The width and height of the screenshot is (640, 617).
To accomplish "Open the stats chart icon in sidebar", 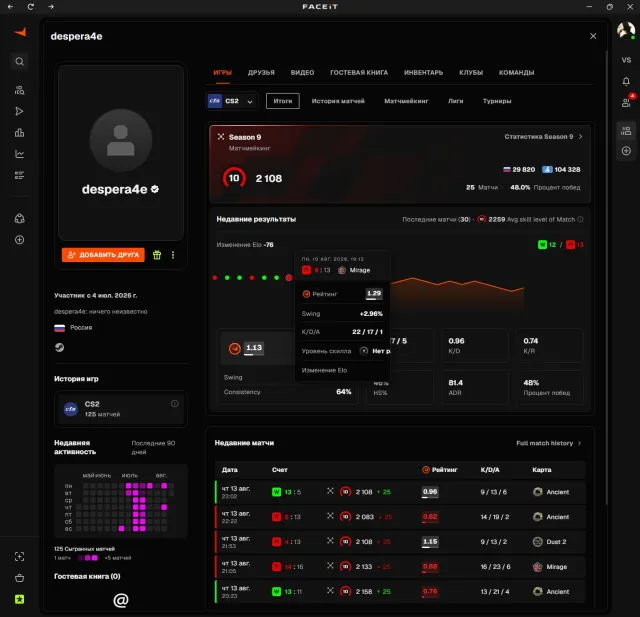I will click(19, 154).
